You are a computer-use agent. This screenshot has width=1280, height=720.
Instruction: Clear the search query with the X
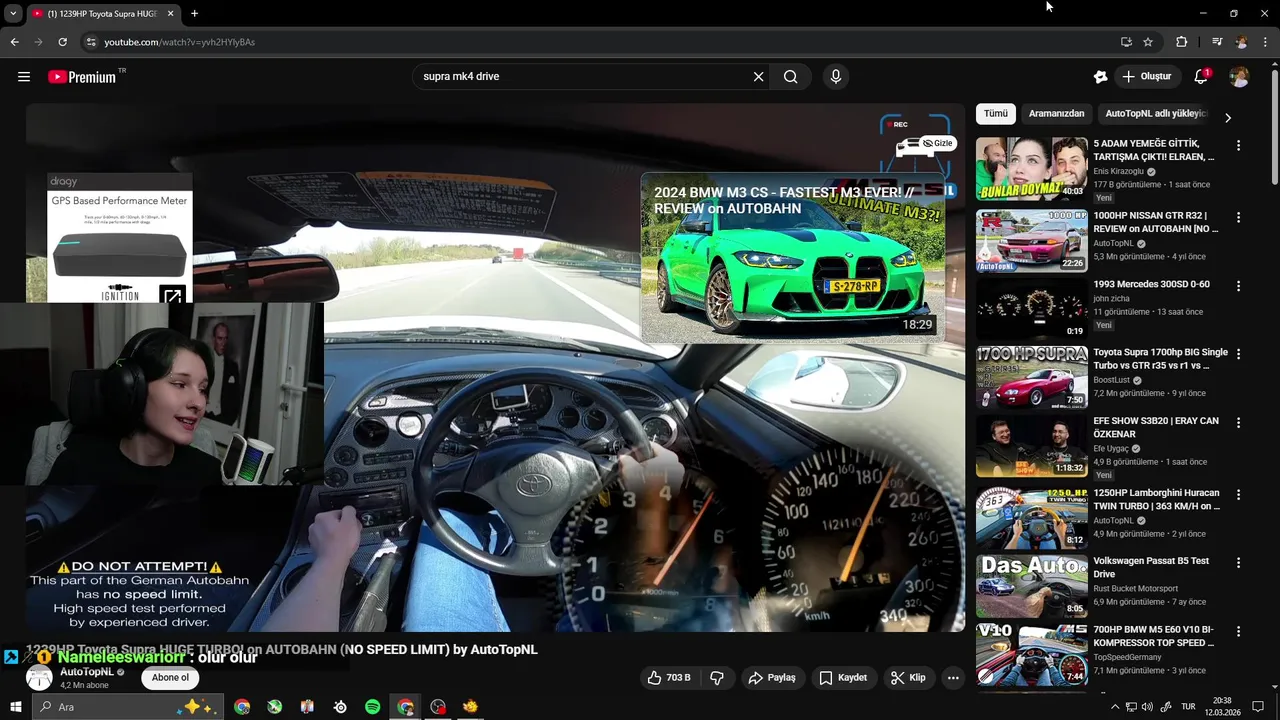click(758, 77)
